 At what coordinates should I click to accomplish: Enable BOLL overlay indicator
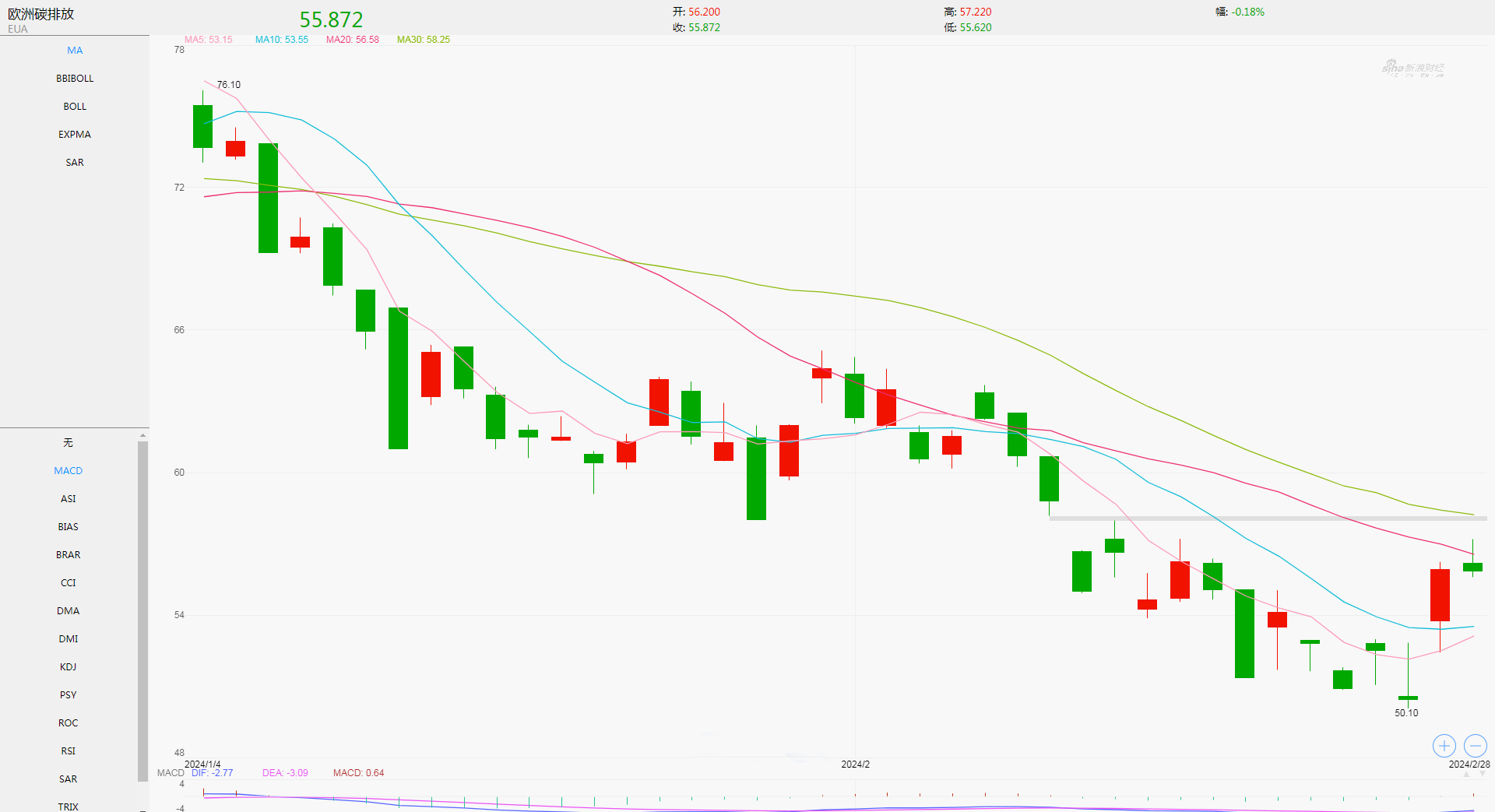coord(75,107)
